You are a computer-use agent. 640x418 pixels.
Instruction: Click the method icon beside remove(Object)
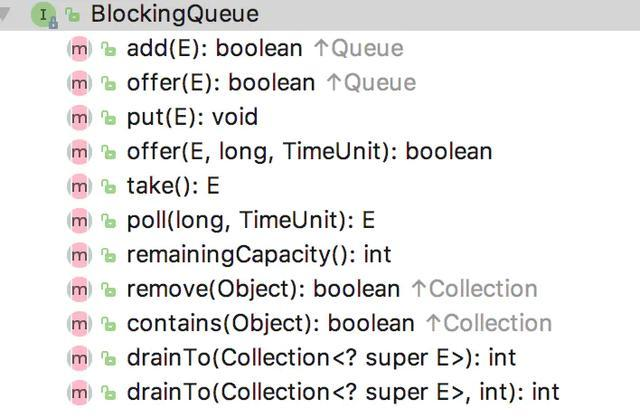pyautogui.click(x=78, y=289)
